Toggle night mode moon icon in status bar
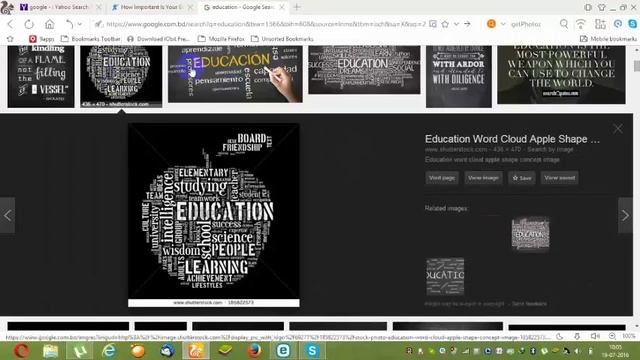Screen dimensions: 640x360 click(x=560, y=336)
